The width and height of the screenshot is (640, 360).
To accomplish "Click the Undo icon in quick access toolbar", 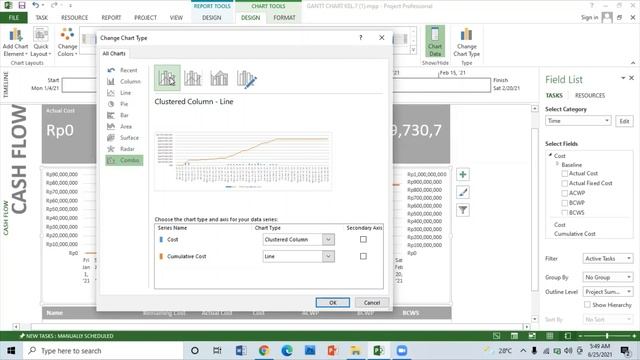I will (x=36, y=5).
